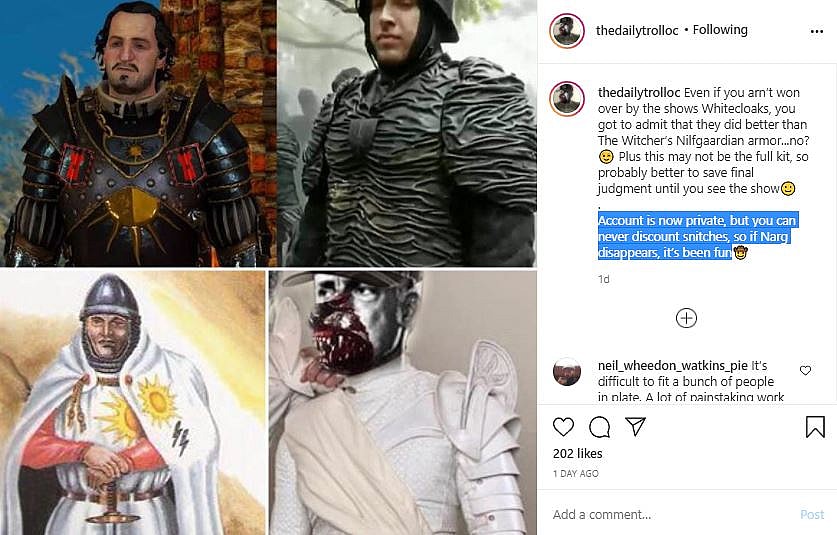
Task: Submit comment with Post button
Action: 812,514
